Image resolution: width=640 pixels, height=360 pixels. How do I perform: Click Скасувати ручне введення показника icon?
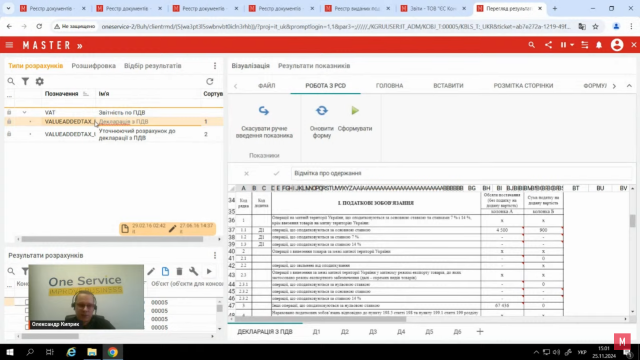tap(264, 111)
